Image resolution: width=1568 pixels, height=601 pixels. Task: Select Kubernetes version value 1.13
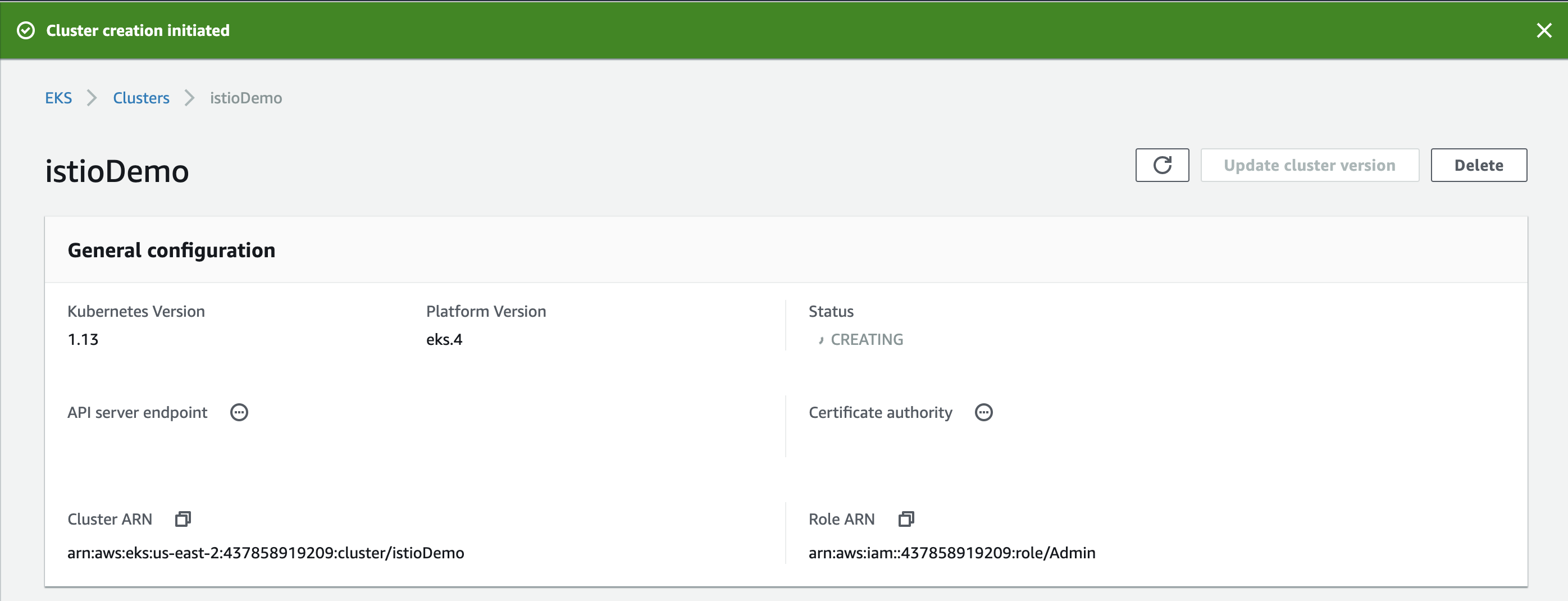[x=83, y=340]
